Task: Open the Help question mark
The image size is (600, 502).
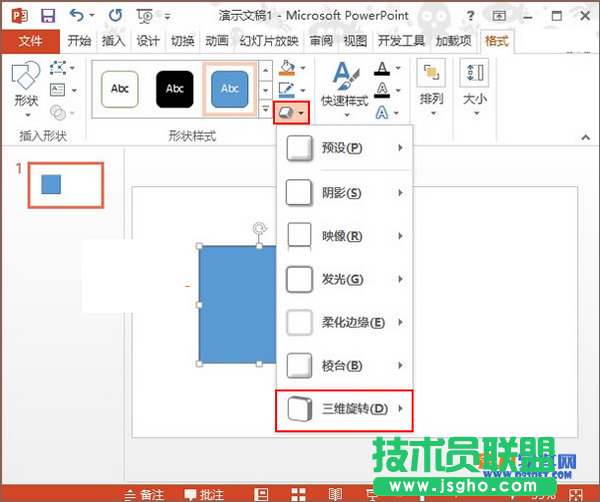Action: click(x=471, y=16)
